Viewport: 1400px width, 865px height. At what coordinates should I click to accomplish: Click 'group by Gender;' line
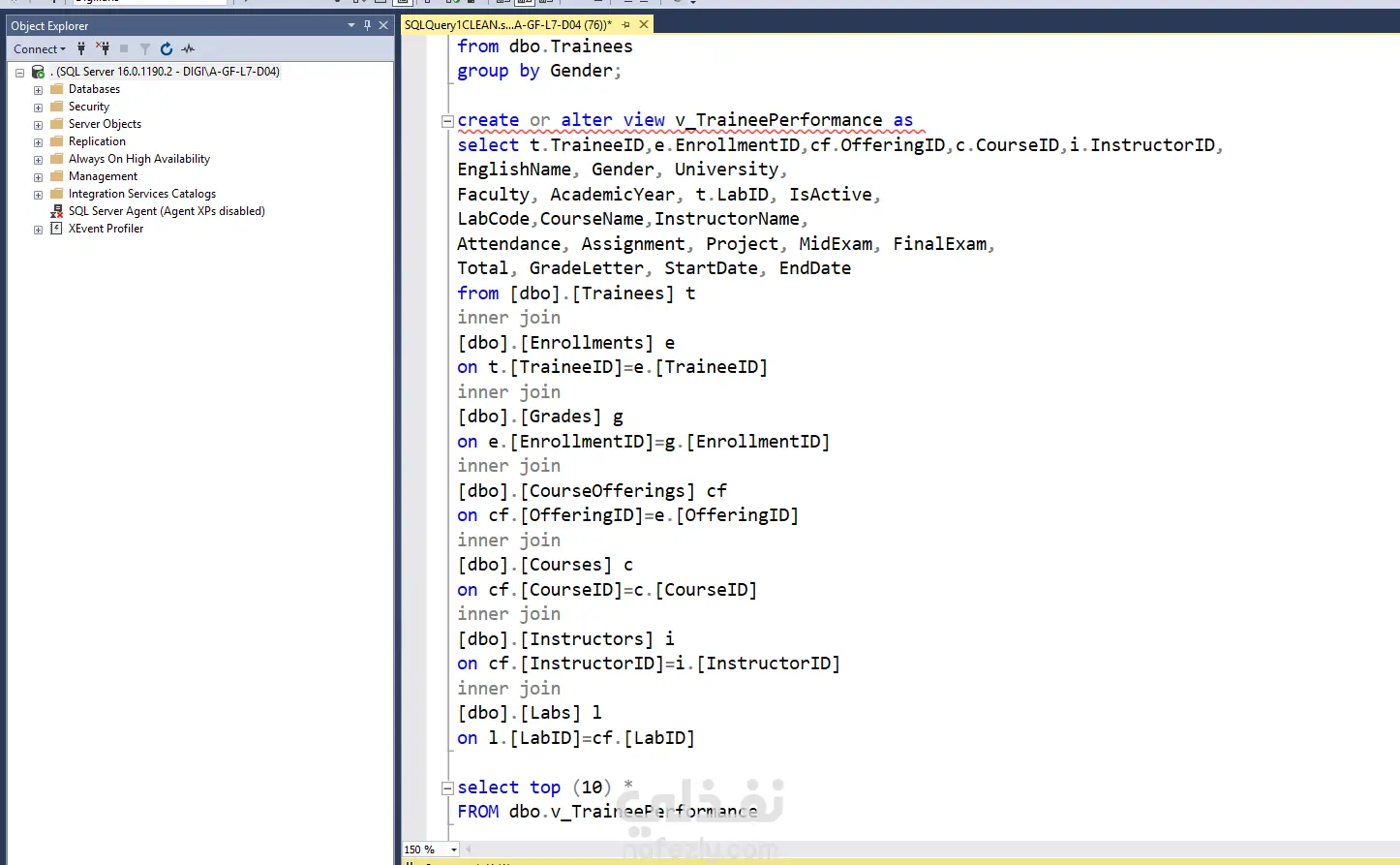tap(539, 71)
